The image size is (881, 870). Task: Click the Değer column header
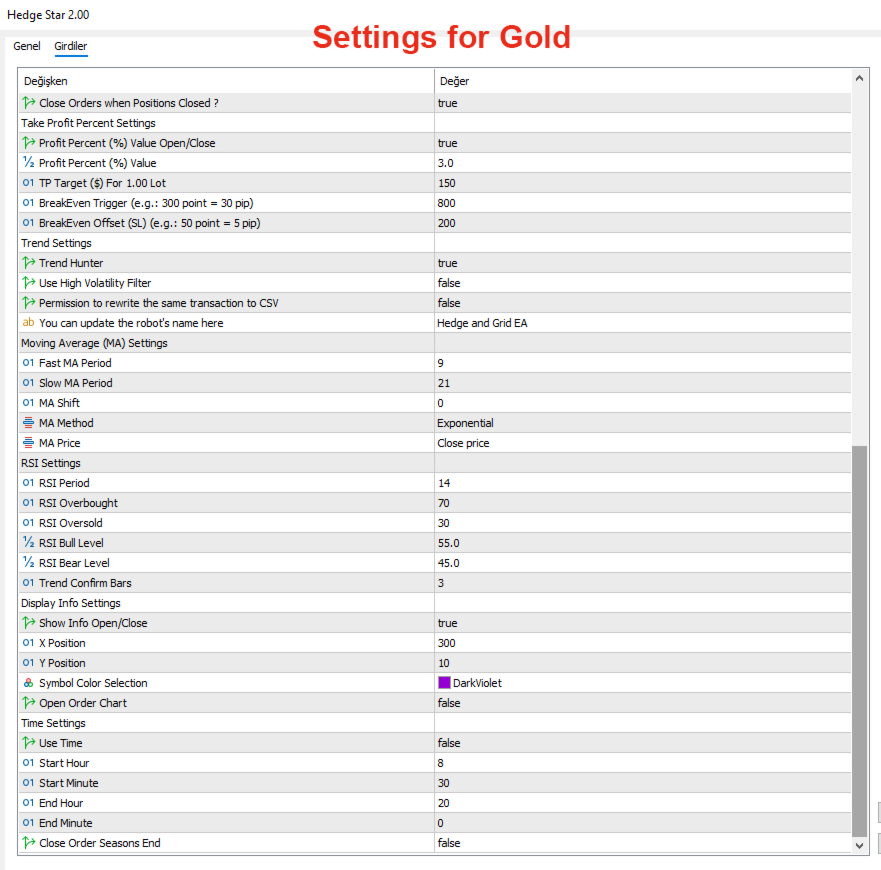[455, 81]
